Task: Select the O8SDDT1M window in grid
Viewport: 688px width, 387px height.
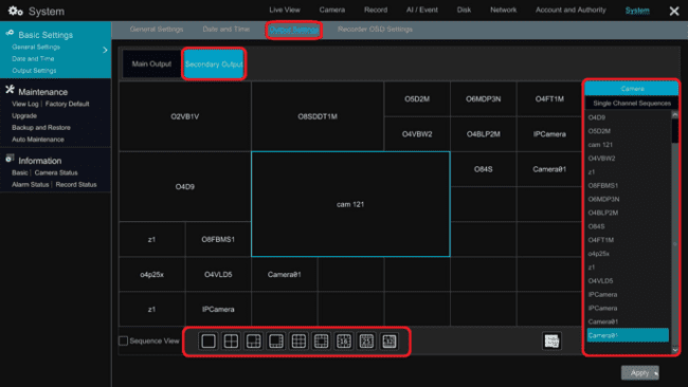Action: click(x=317, y=116)
